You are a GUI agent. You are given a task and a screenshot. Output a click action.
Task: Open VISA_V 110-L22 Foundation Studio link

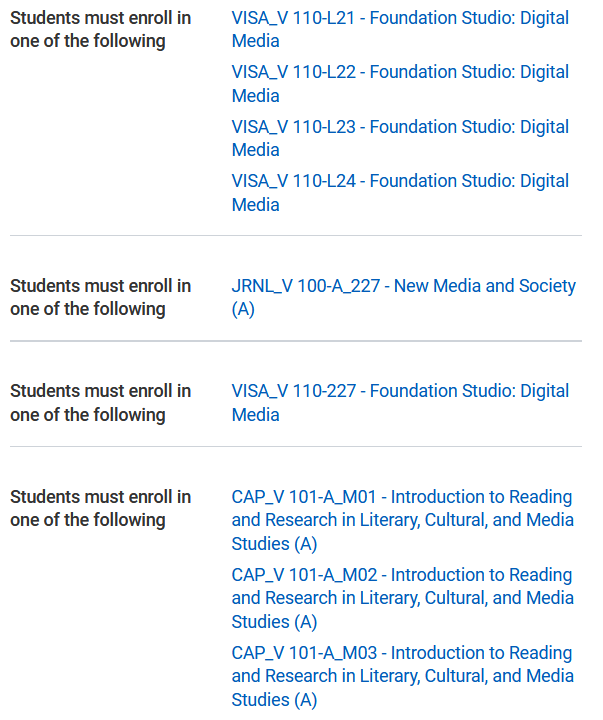400,84
